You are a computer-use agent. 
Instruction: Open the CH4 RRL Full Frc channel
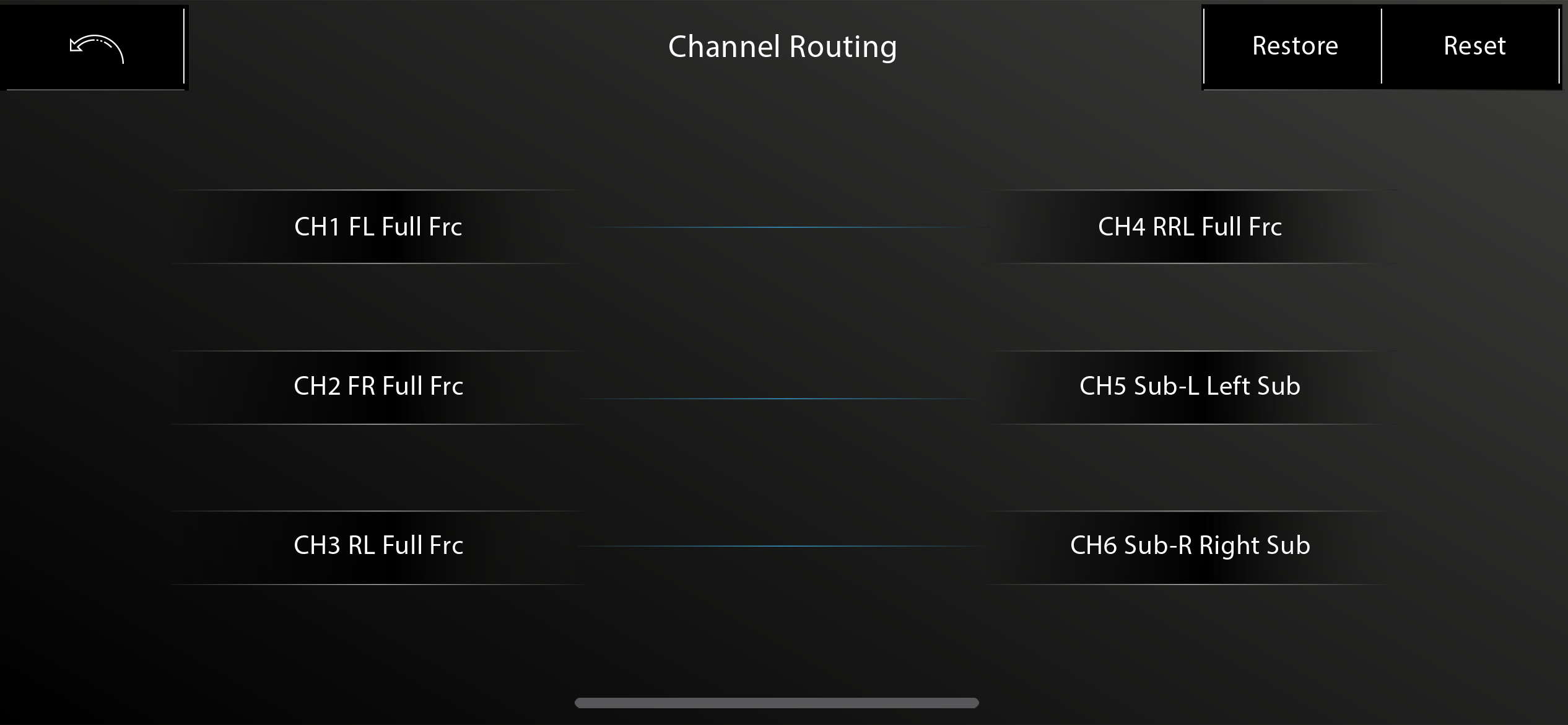pyautogui.click(x=1190, y=227)
